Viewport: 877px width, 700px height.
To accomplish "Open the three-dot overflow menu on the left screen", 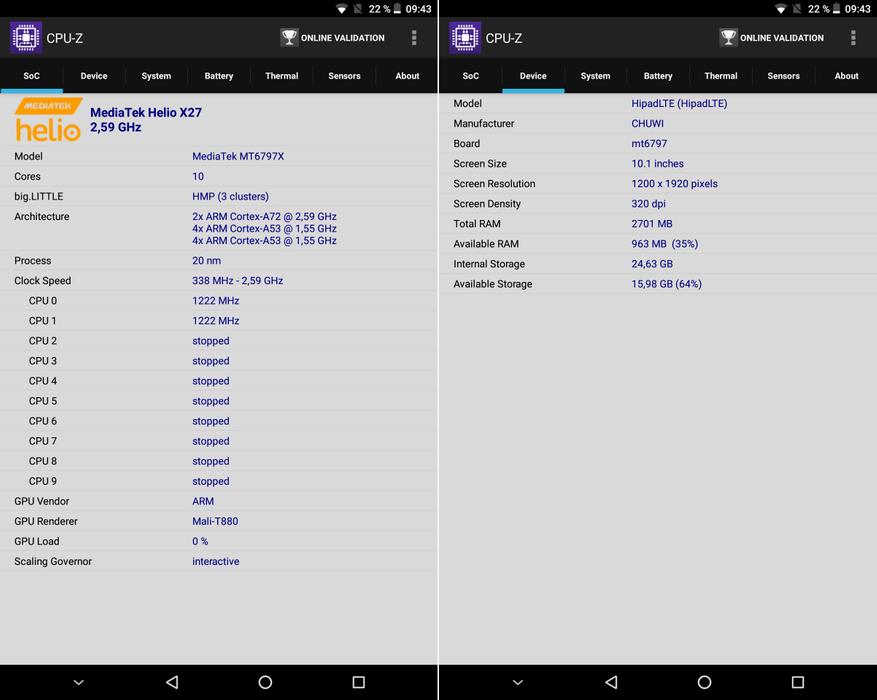I will tap(414, 38).
